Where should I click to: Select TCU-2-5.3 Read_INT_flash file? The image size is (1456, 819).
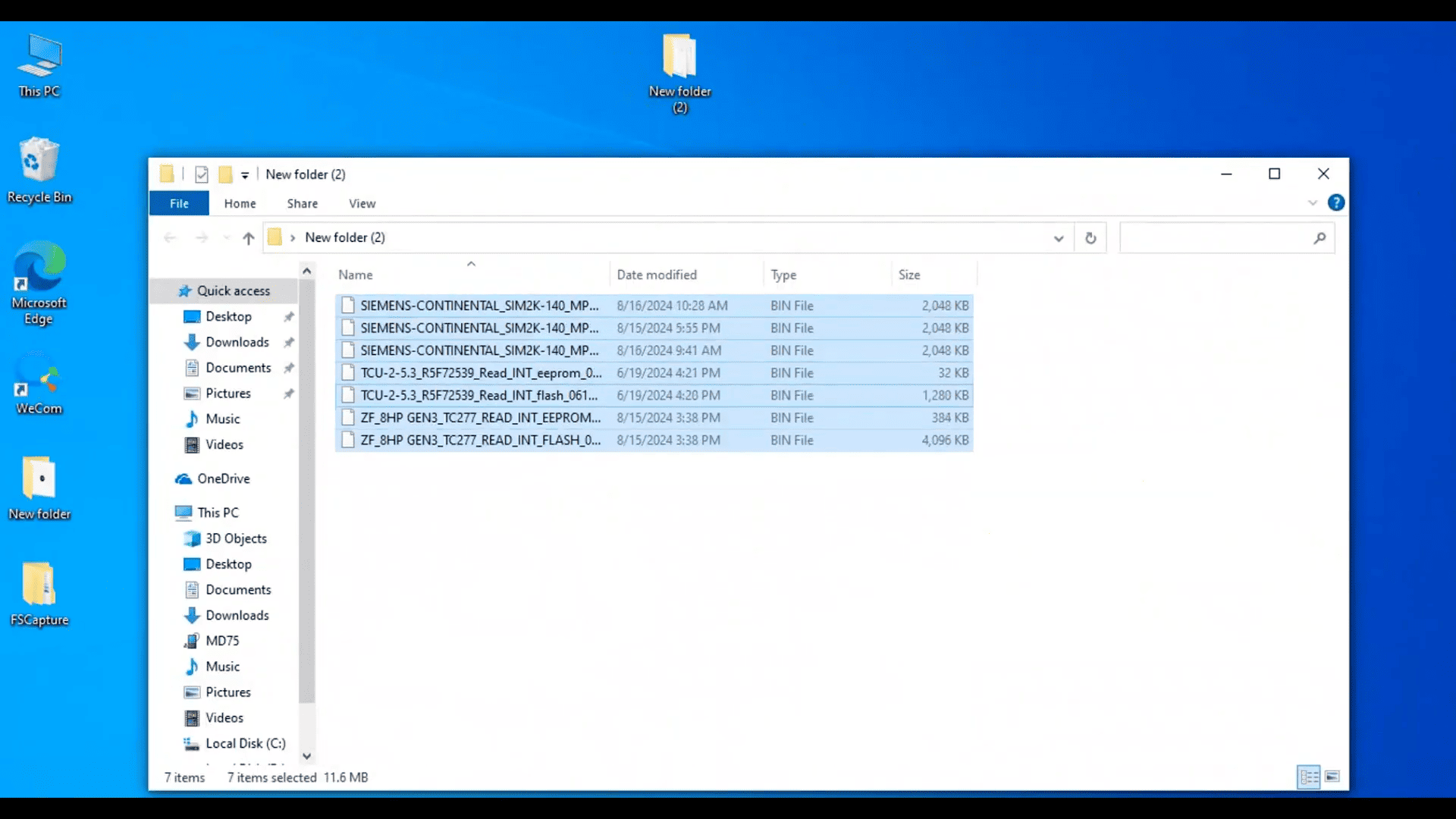[654, 395]
